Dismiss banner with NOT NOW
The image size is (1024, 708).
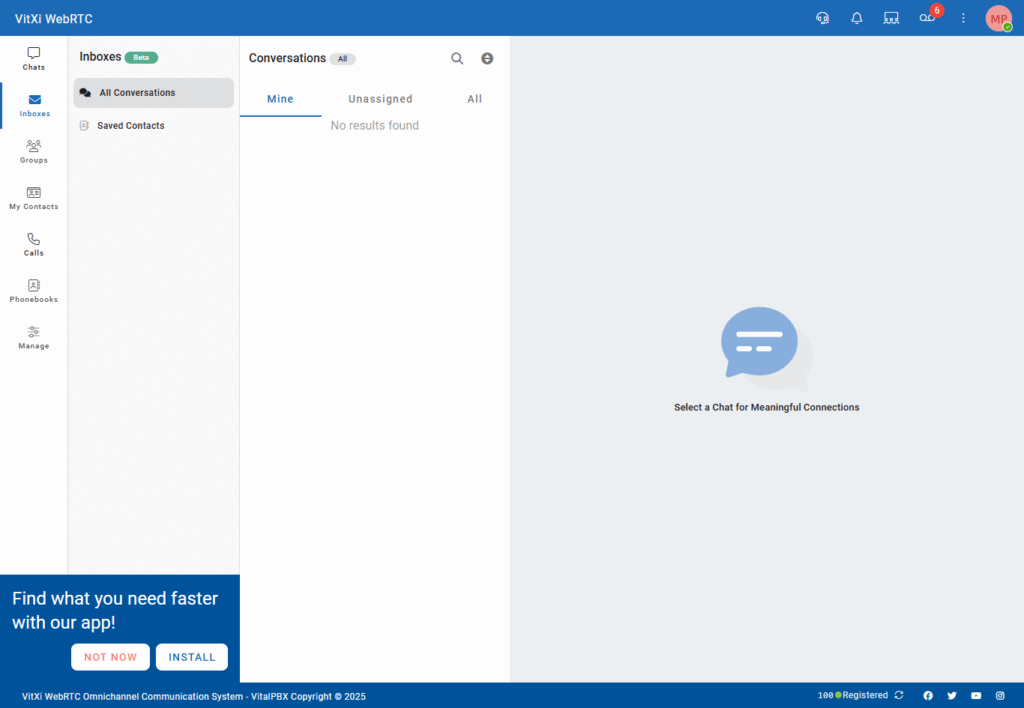coord(110,657)
